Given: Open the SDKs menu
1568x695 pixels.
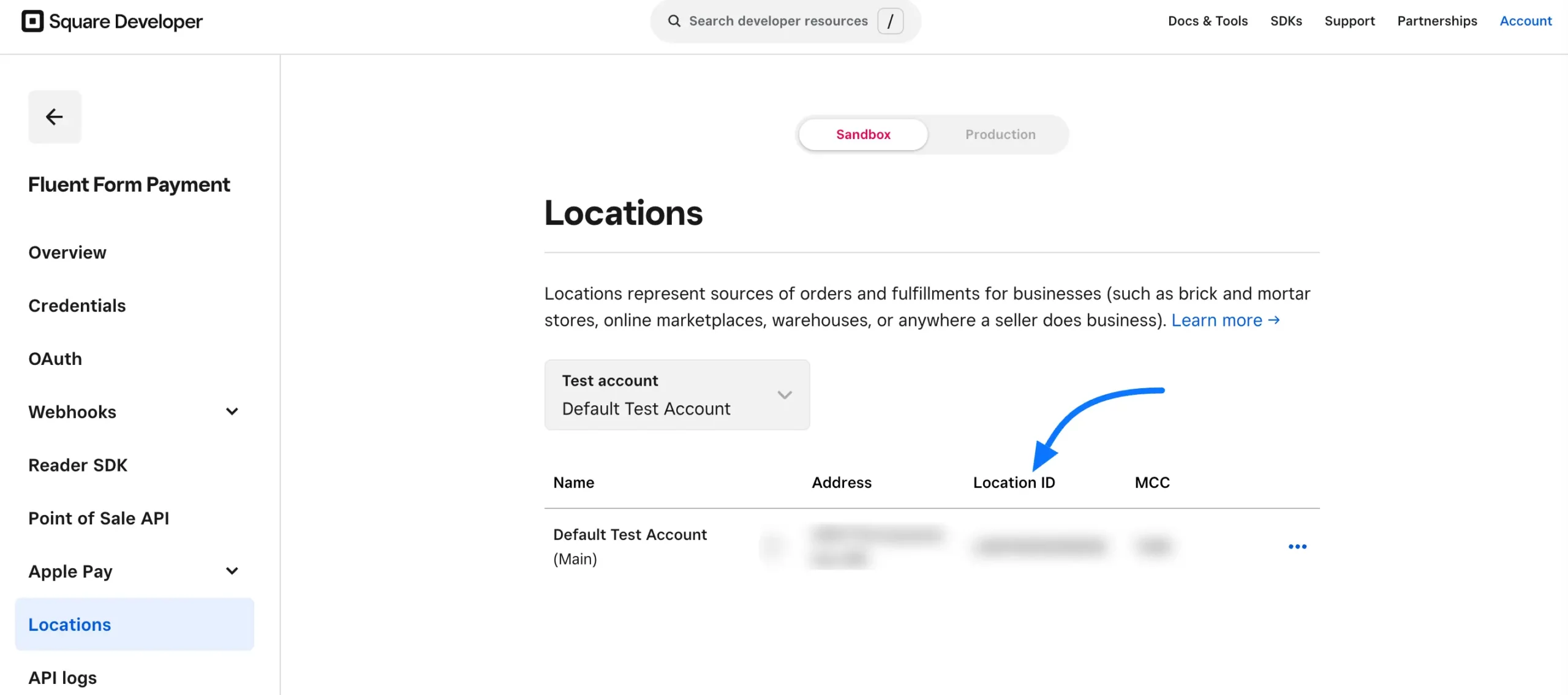Looking at the screenshot, I should (x=1286, y=21).
